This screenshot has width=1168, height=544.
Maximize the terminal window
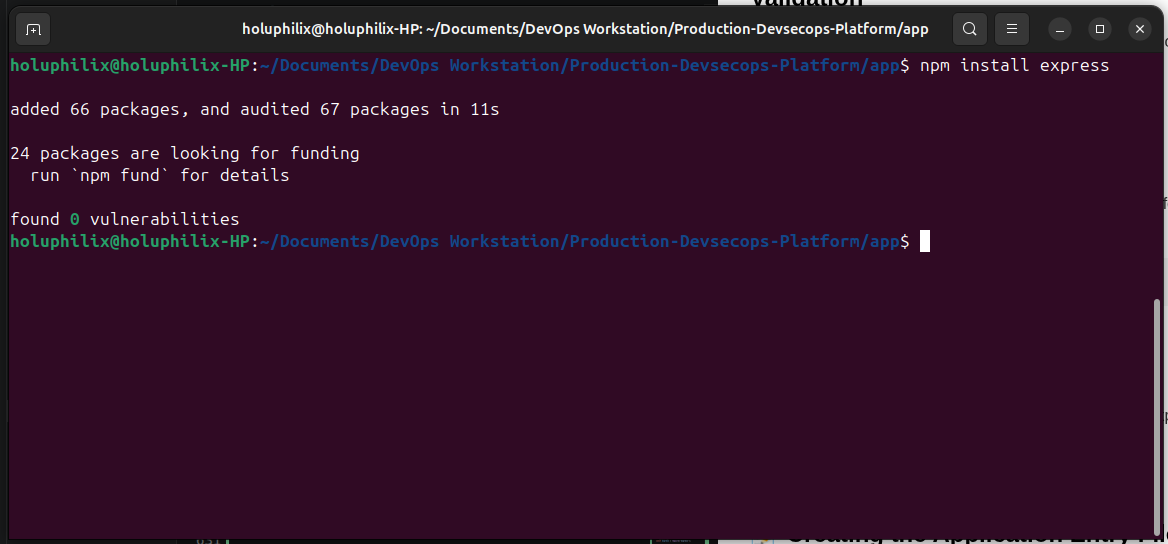[x=1099, y=30]
